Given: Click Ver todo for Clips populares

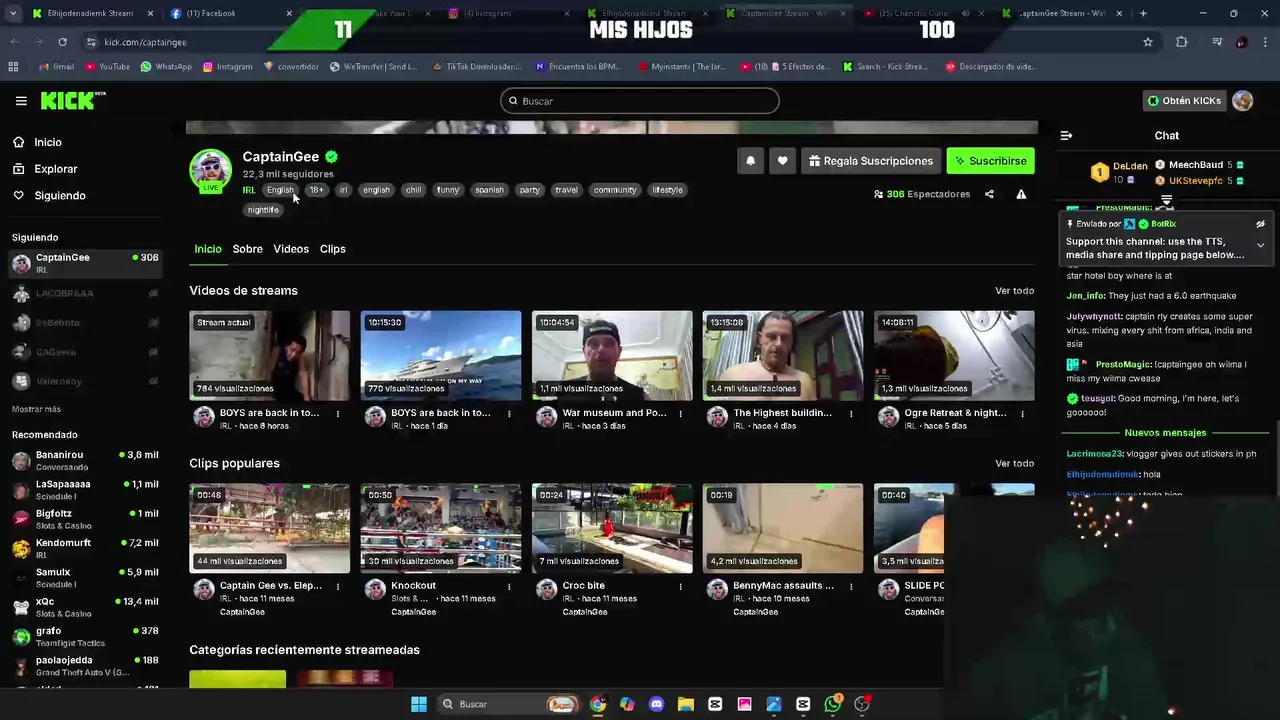Looking at the screenshot, I should pyautogui.click(x=1014, y=464).
